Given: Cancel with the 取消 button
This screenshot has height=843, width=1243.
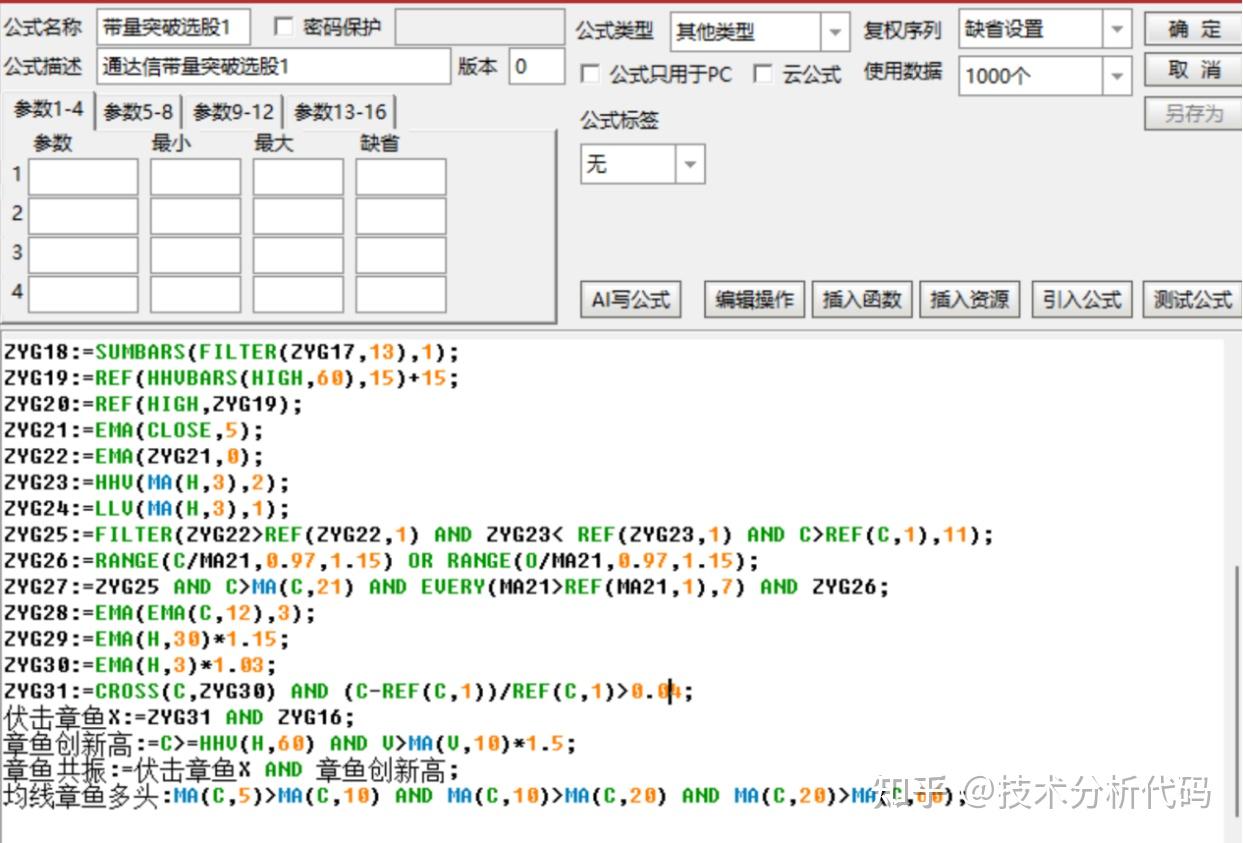Looking at the screenshot, I should pyautogui.click(x=1194, y=70).
